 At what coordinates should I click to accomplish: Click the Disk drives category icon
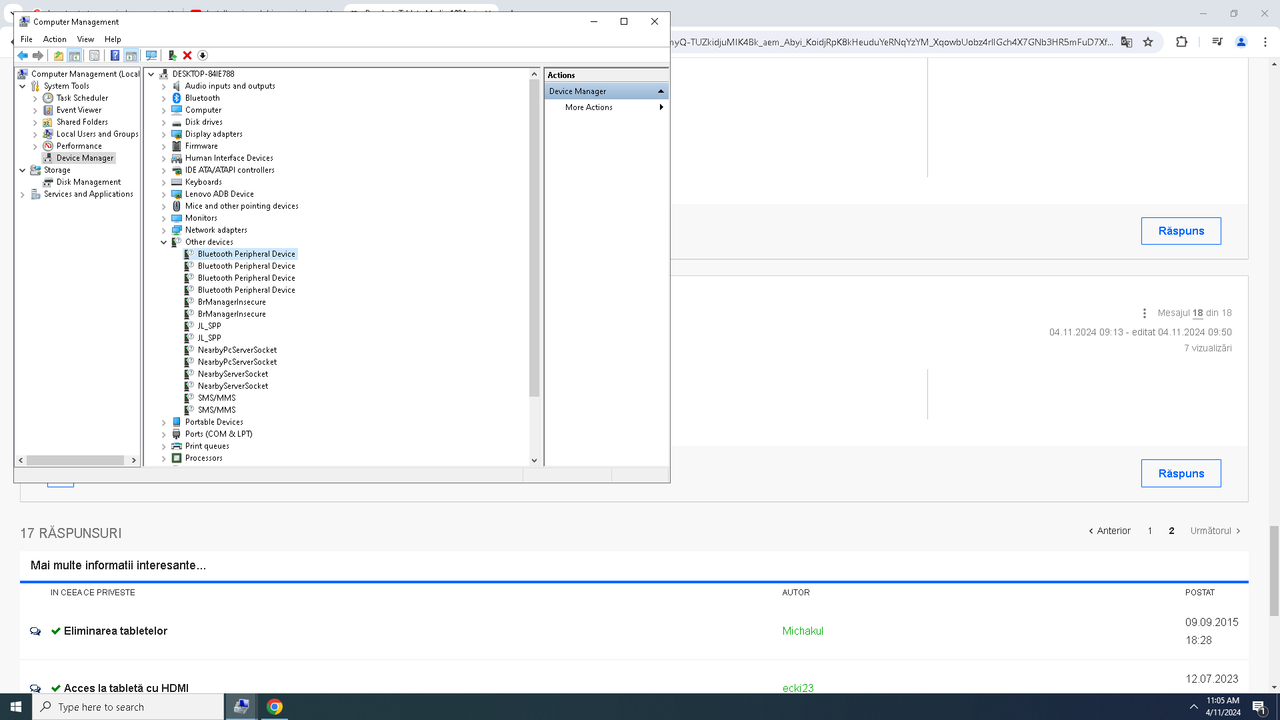tap(177, 122)
